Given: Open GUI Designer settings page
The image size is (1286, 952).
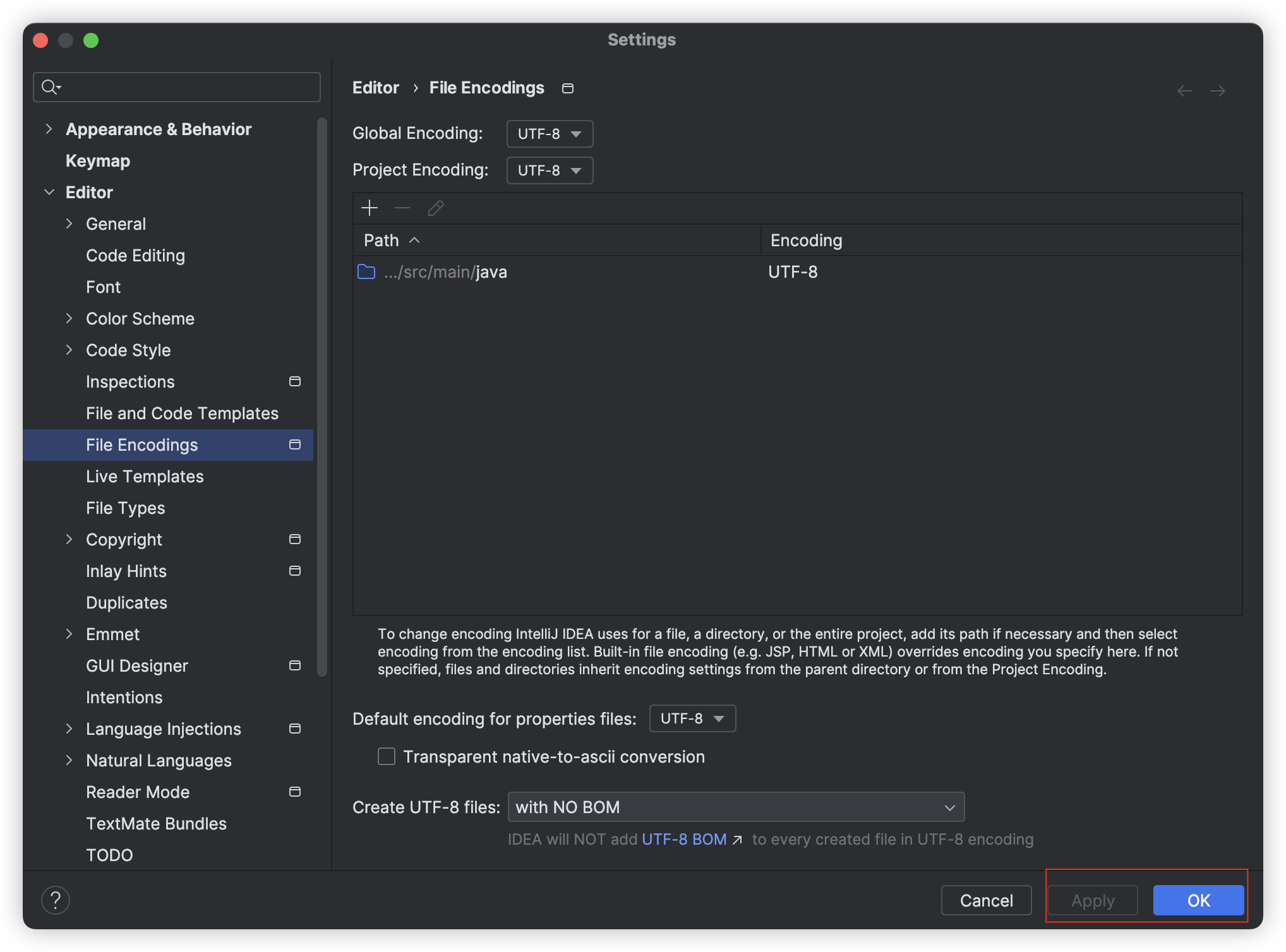Looking at the screenshot, I should coord(137,666).
